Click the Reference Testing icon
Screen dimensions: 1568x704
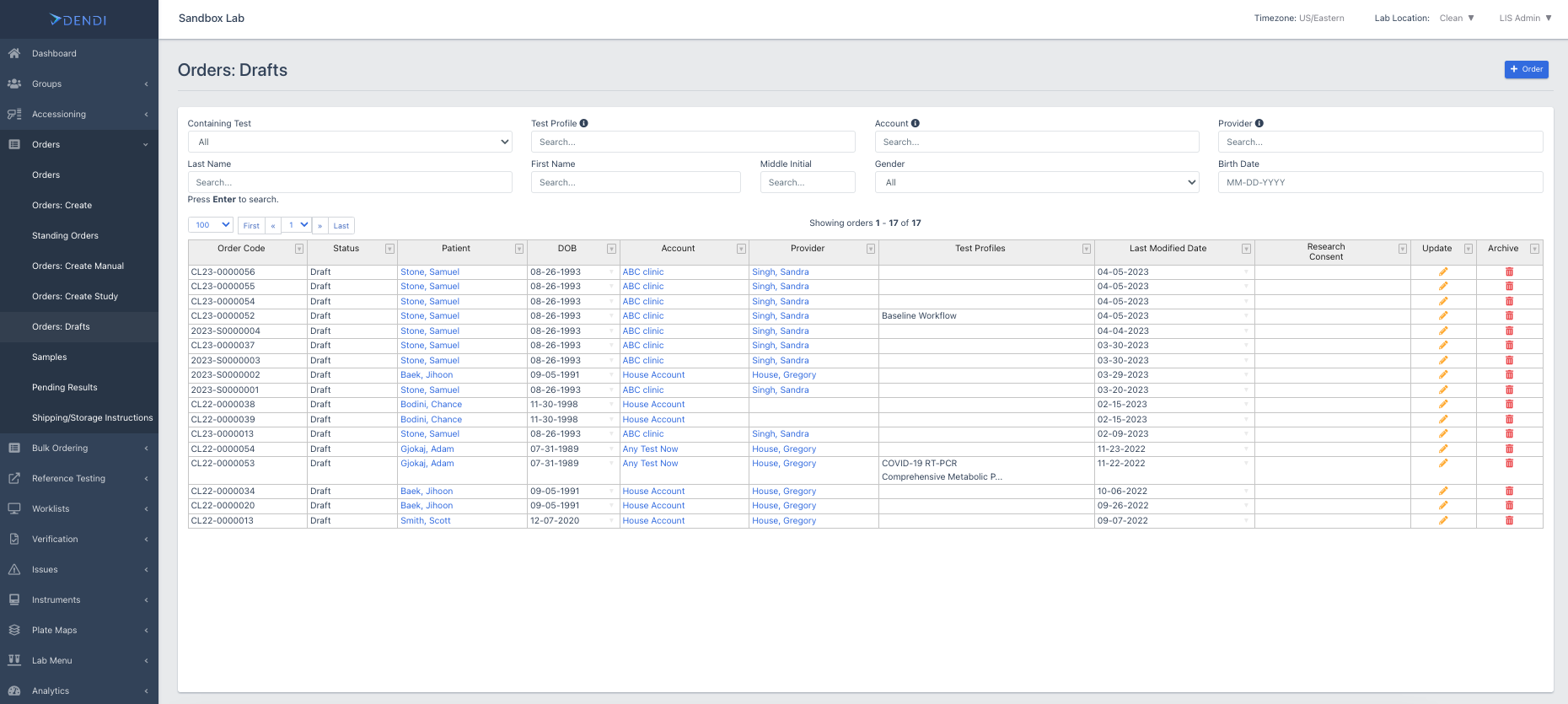pos(14,478)
